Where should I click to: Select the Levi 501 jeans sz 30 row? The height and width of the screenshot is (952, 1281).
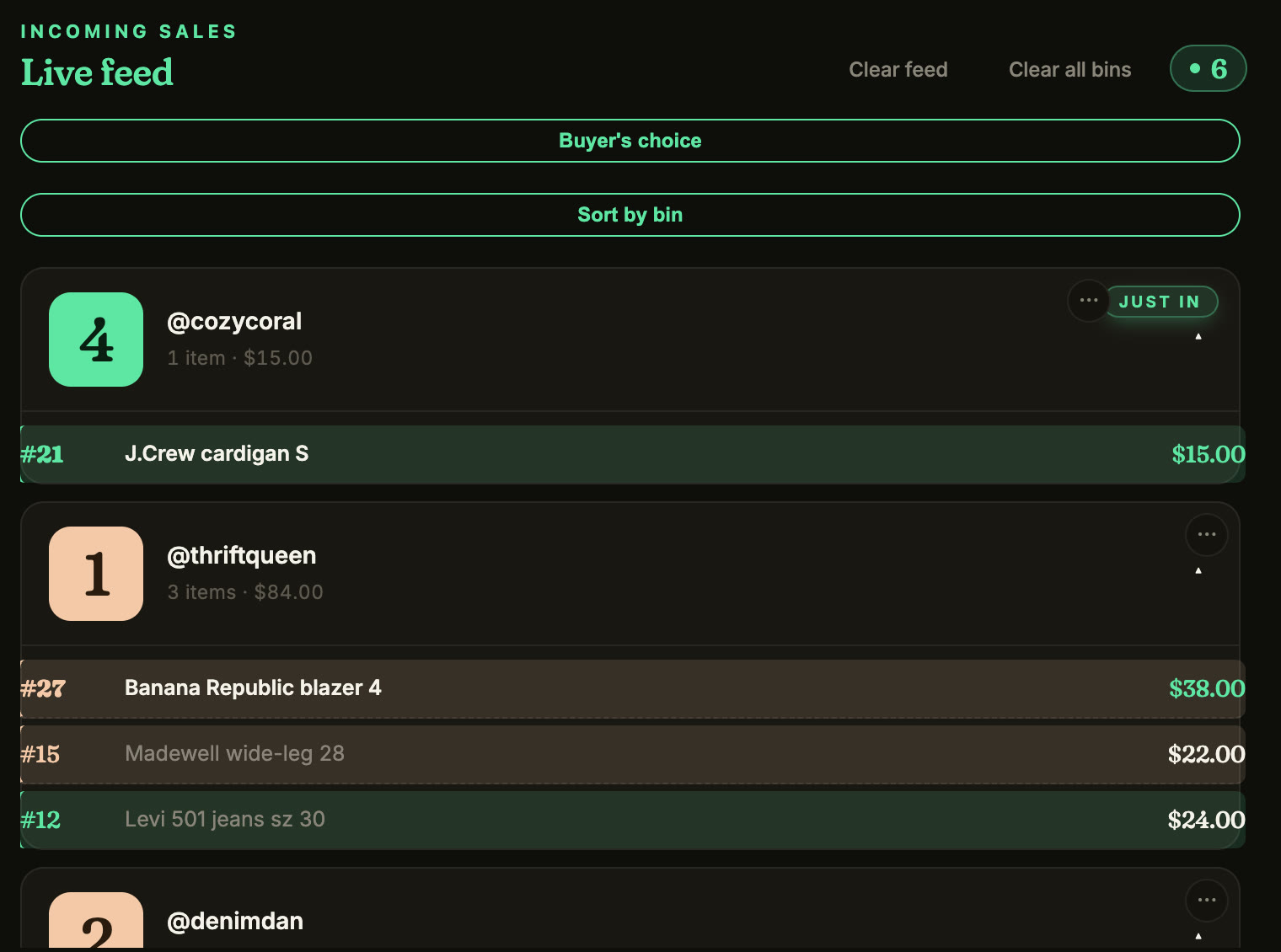coord(633,820)
